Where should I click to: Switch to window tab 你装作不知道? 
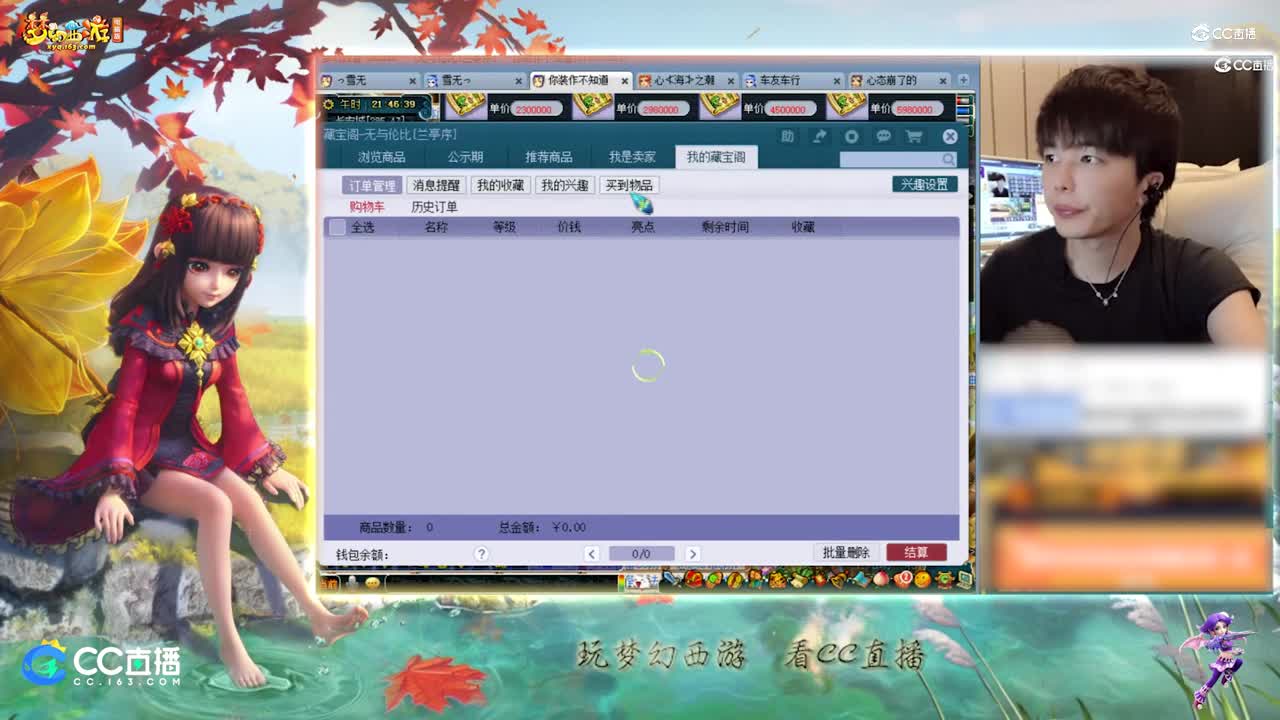click(x=582, y=80)
